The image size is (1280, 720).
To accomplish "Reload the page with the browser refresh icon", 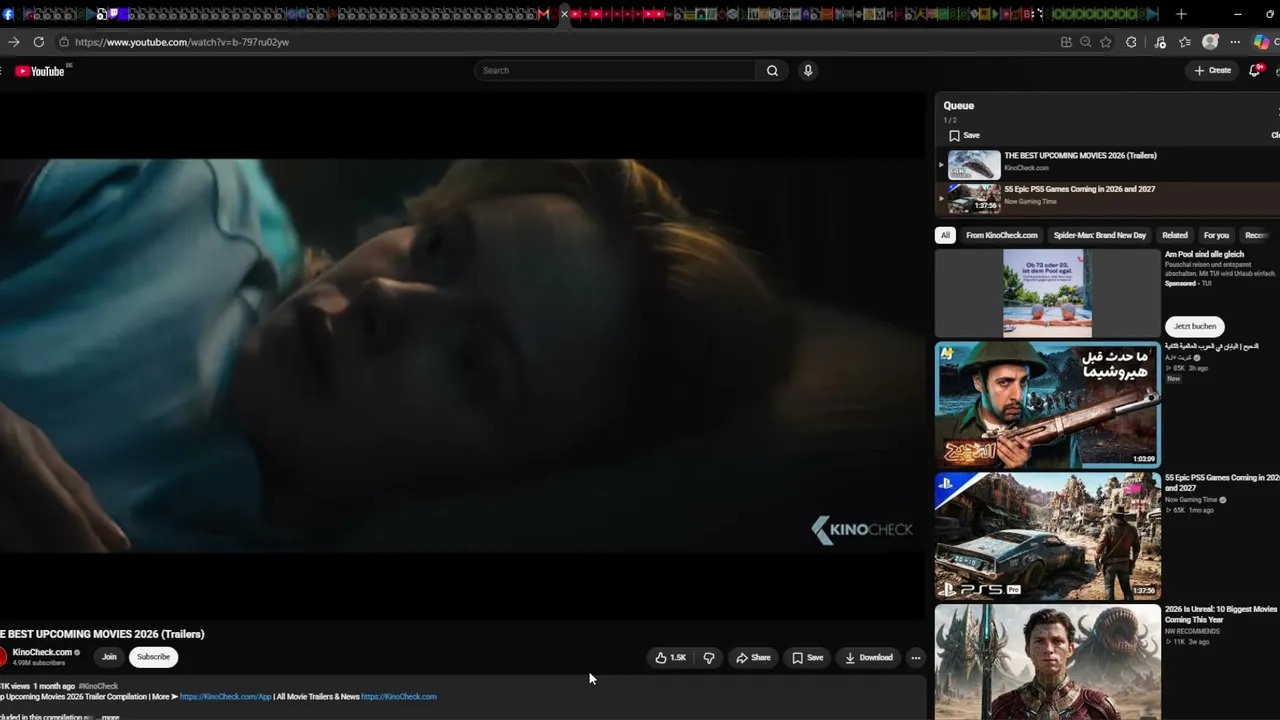I will click(39, 42).
